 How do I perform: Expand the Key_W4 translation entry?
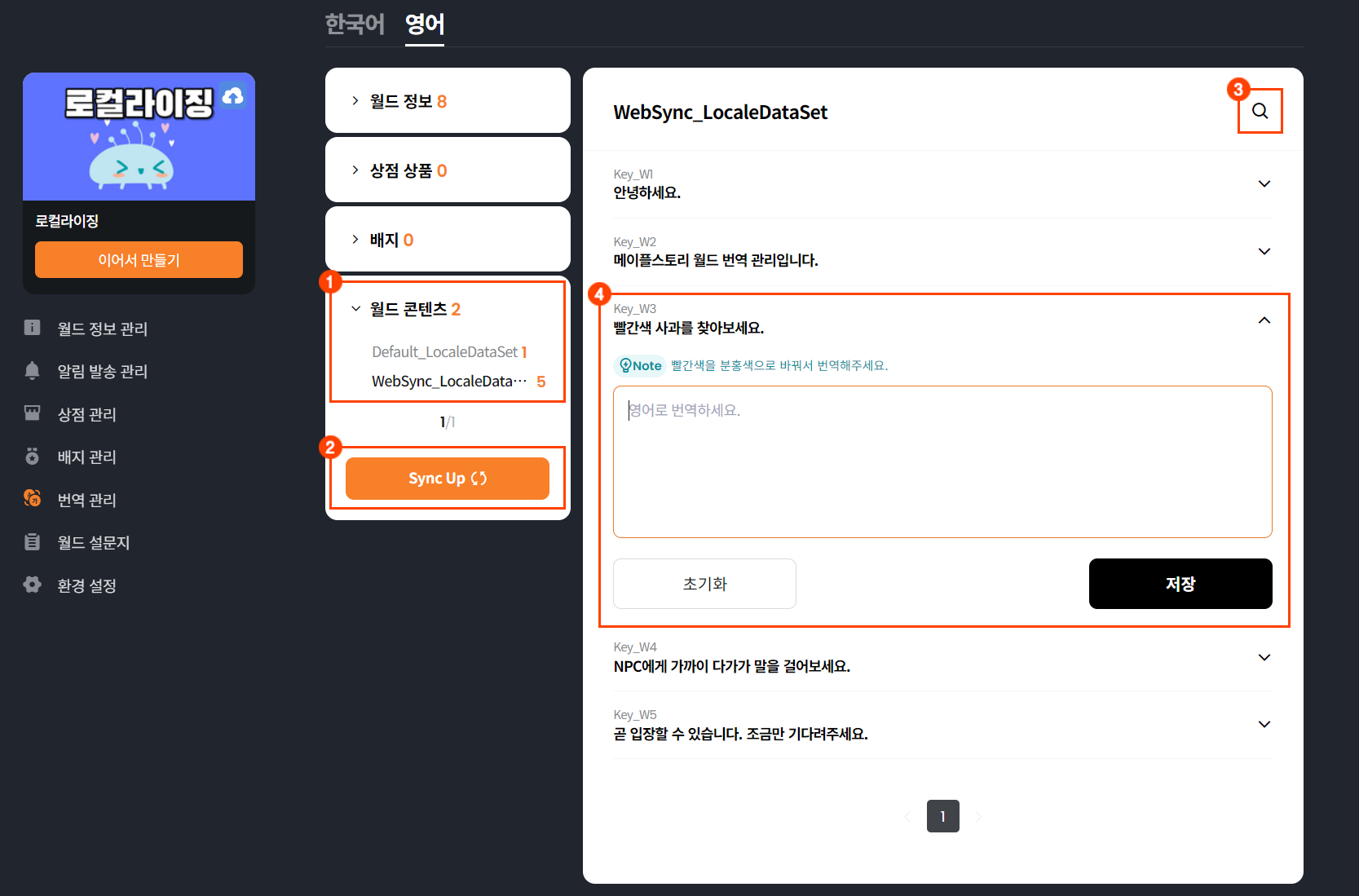1264,657
